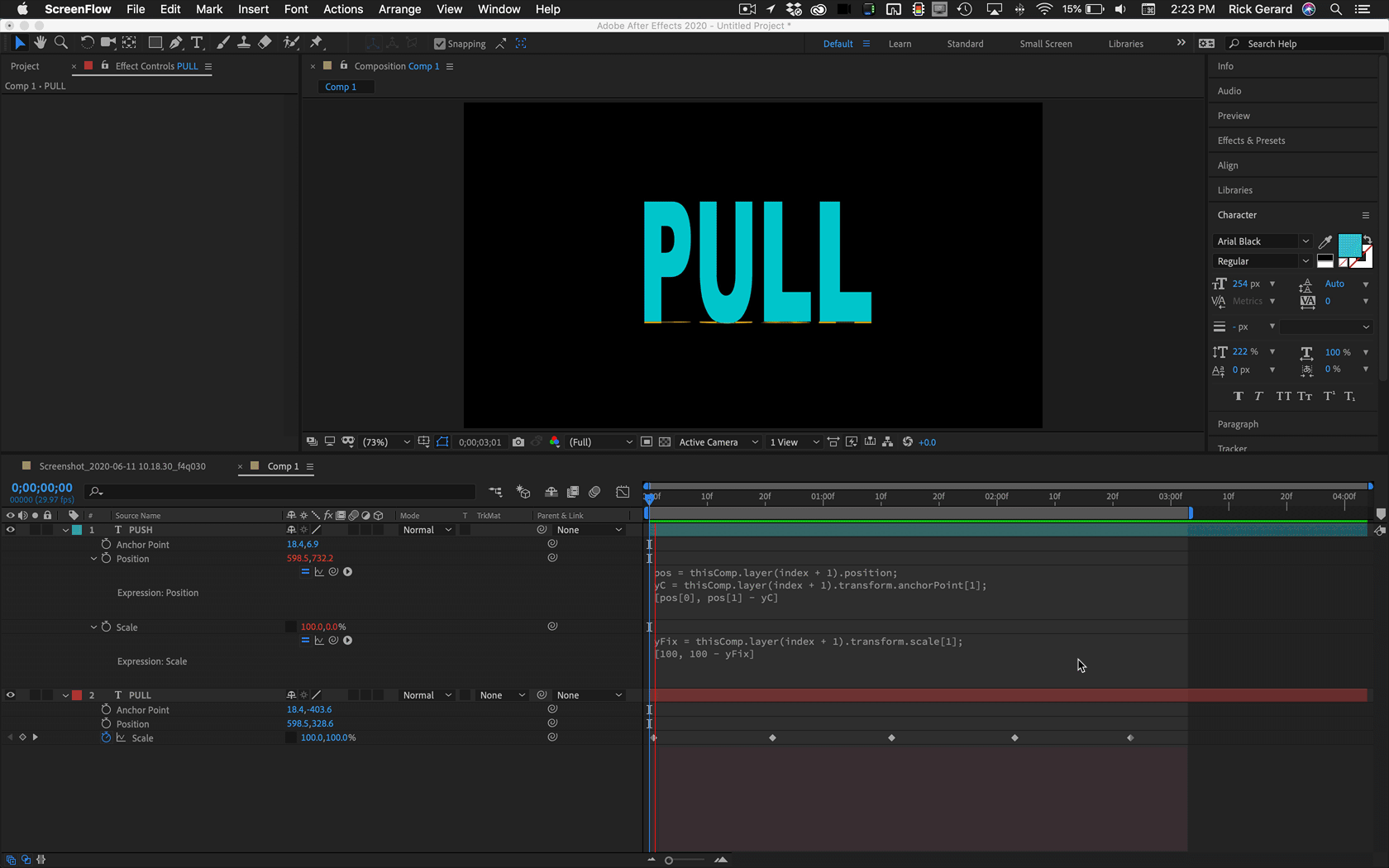Image resolution: width=1389 pixels, height=868 pixels.
Task: Switch to the Screenshot_2020-06-11 timeline tab
Action: coord(122,466)
